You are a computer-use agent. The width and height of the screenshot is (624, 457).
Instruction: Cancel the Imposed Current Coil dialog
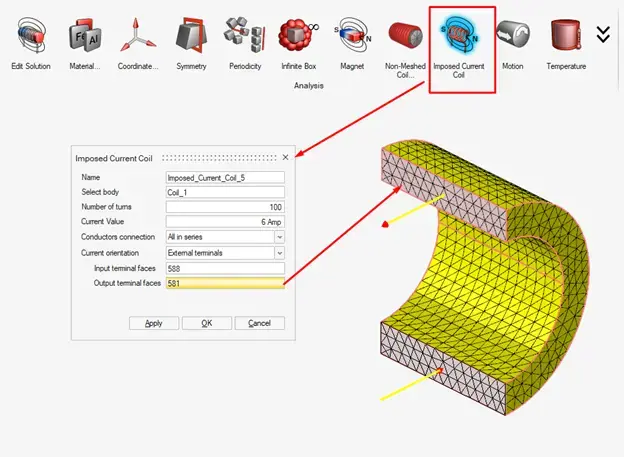pos(259,323)
